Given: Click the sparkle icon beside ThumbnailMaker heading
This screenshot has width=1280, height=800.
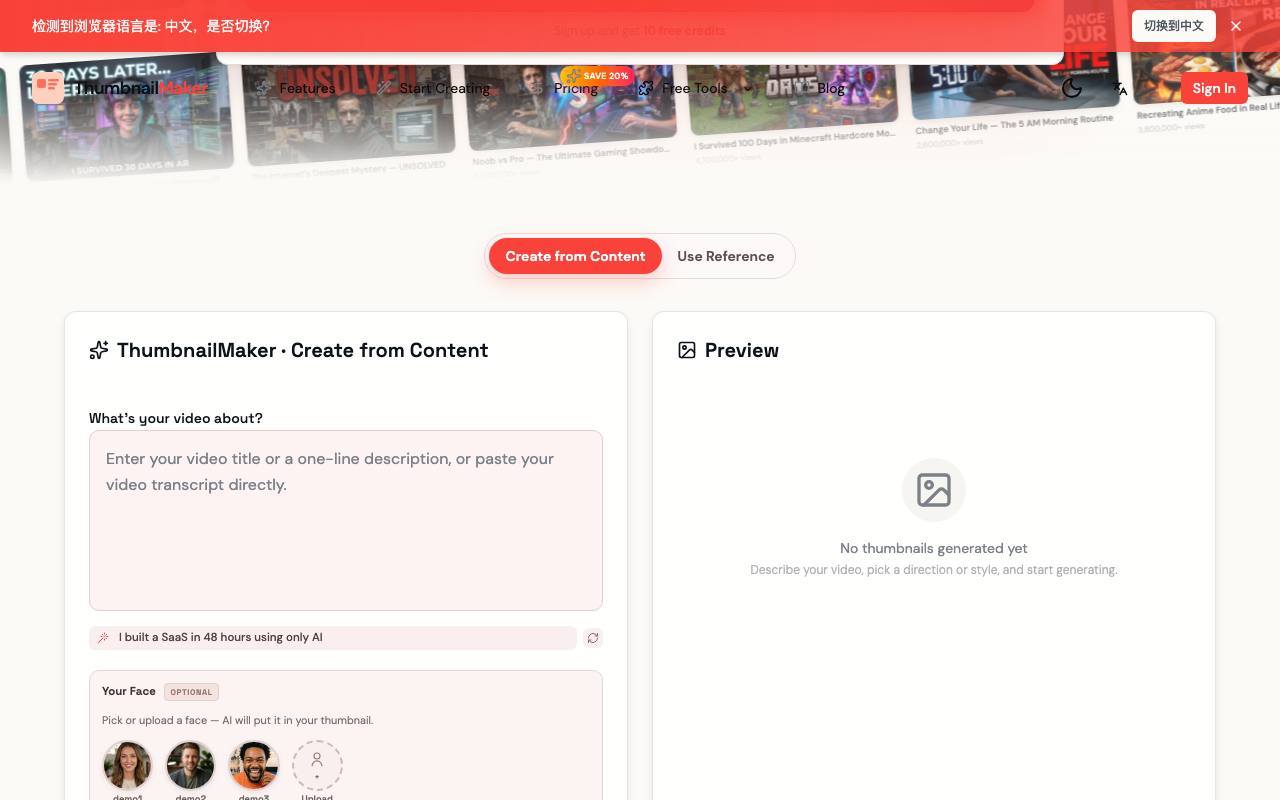Looking at the screenshot, I should coord(99,350).
